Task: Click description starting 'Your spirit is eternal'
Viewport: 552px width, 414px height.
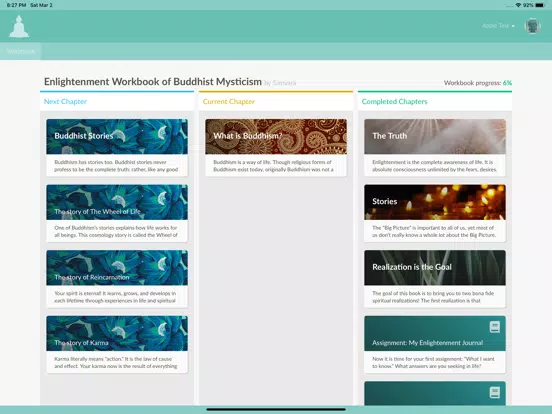Action: [x=115, y=297]
